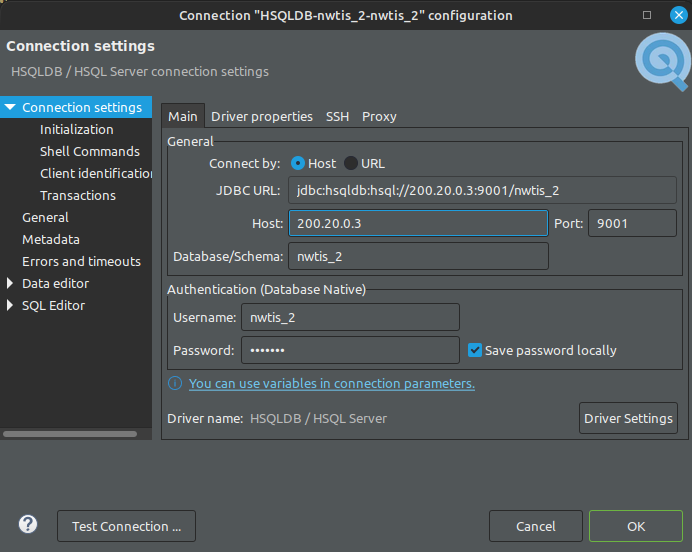Collapse the Connection settings tree node
692x552 pixels.
pos(10,107)
